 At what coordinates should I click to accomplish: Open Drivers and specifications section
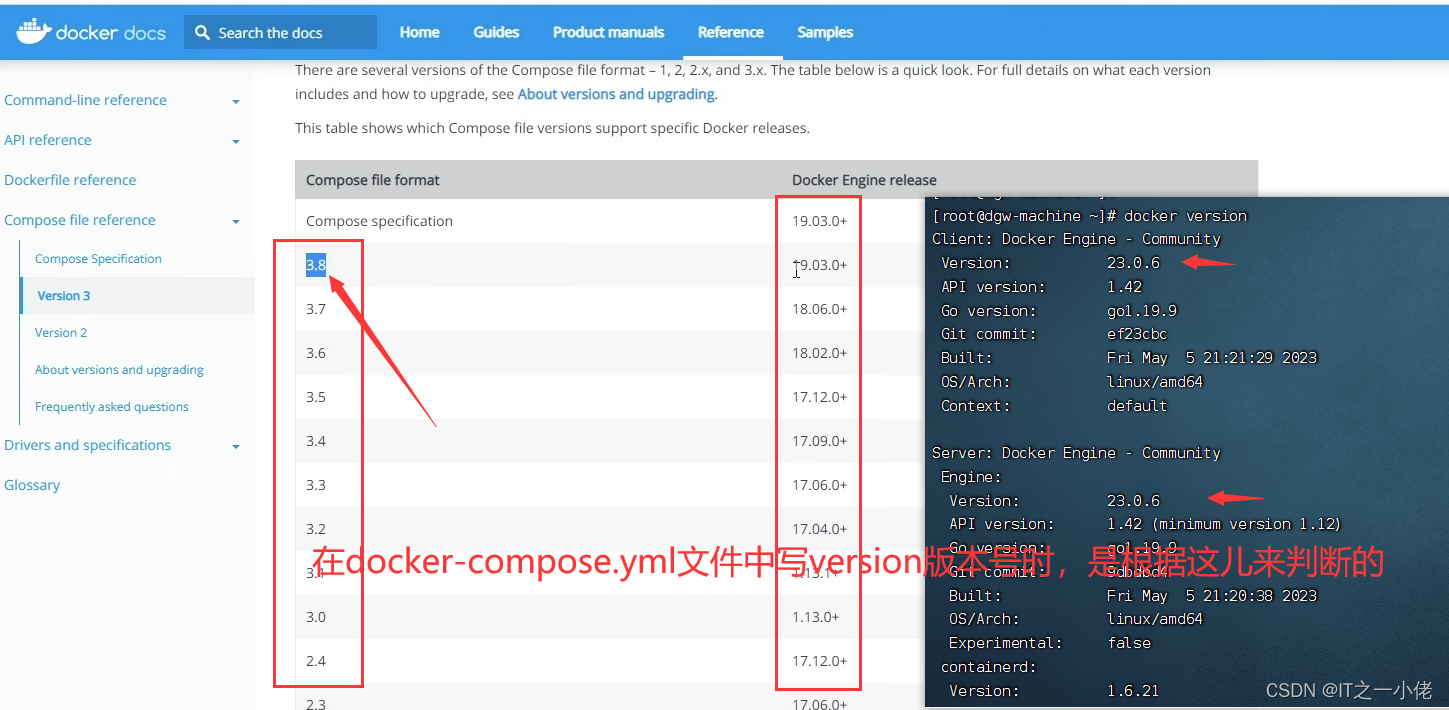tap(87, 445)
